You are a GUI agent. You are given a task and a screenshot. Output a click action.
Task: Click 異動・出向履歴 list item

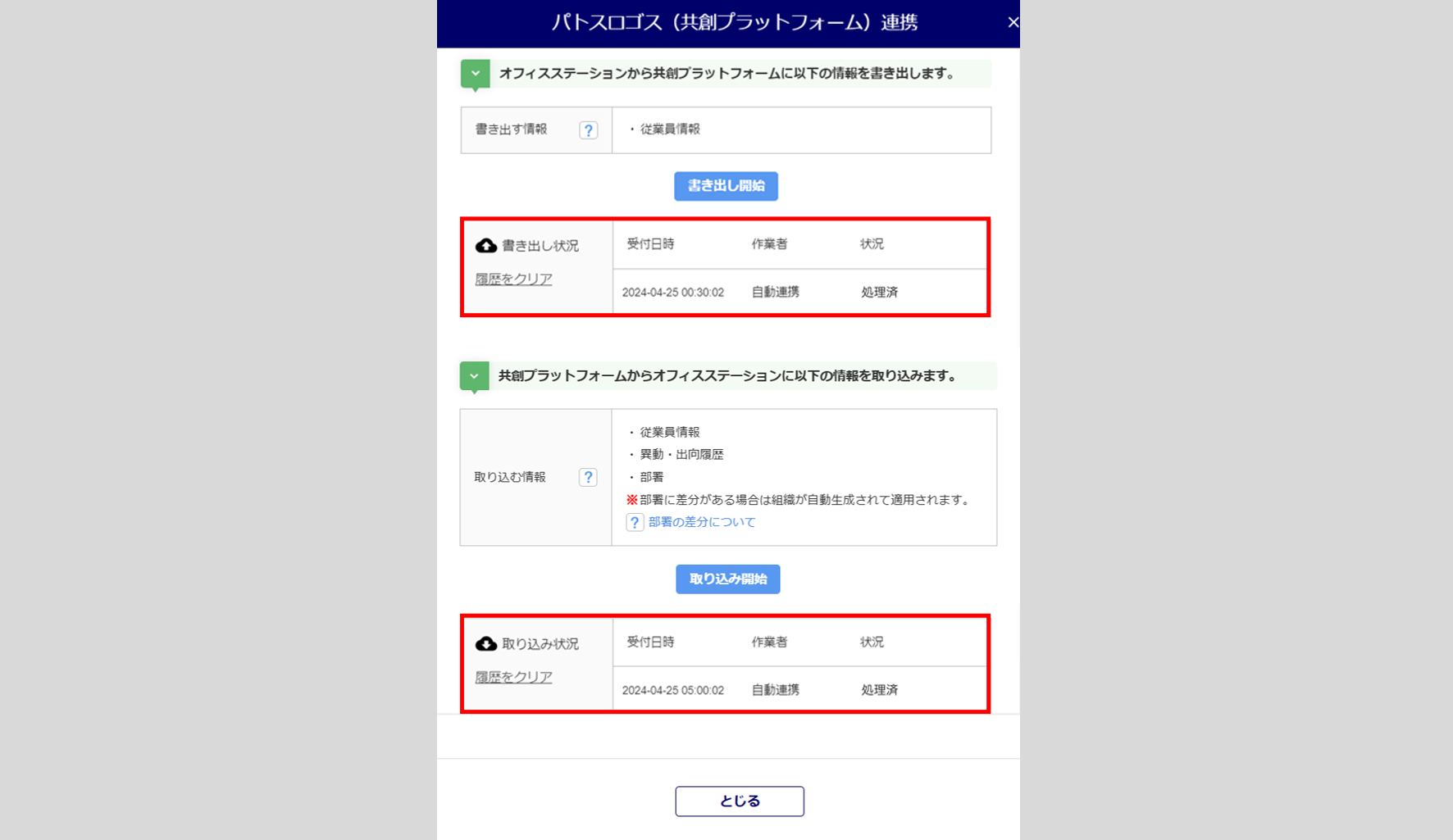coord(681,455)
